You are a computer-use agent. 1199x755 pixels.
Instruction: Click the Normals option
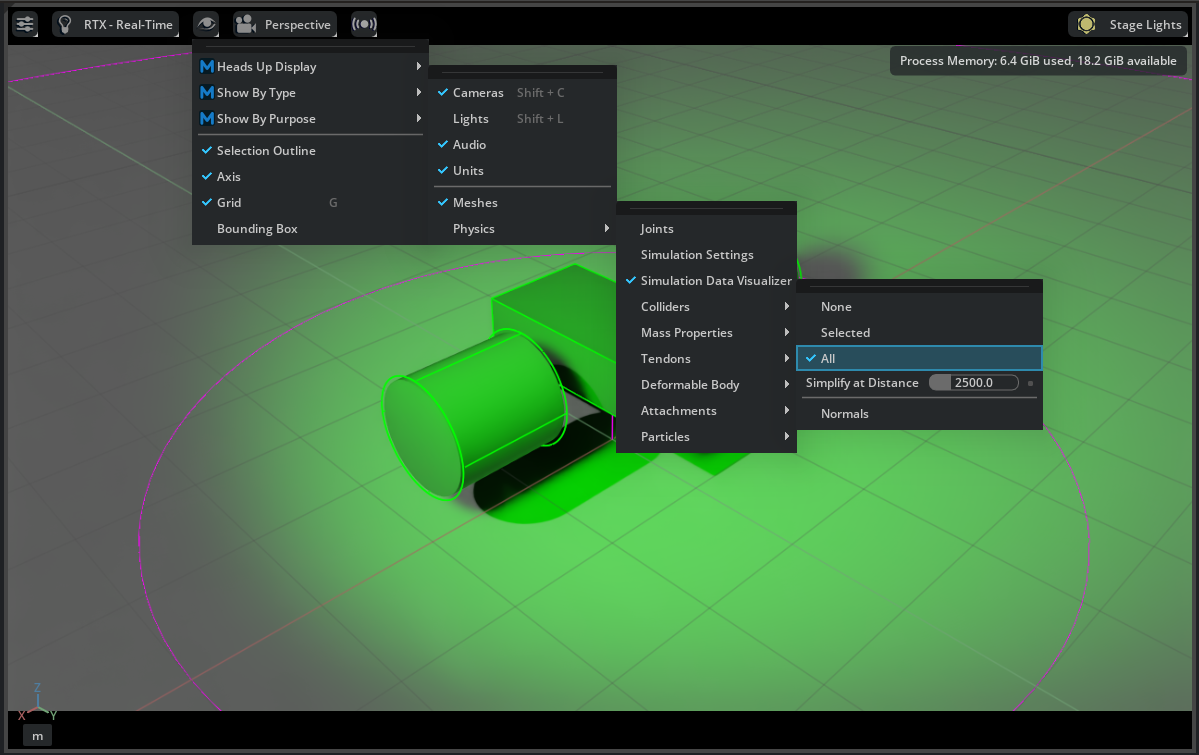pos(843,413)
